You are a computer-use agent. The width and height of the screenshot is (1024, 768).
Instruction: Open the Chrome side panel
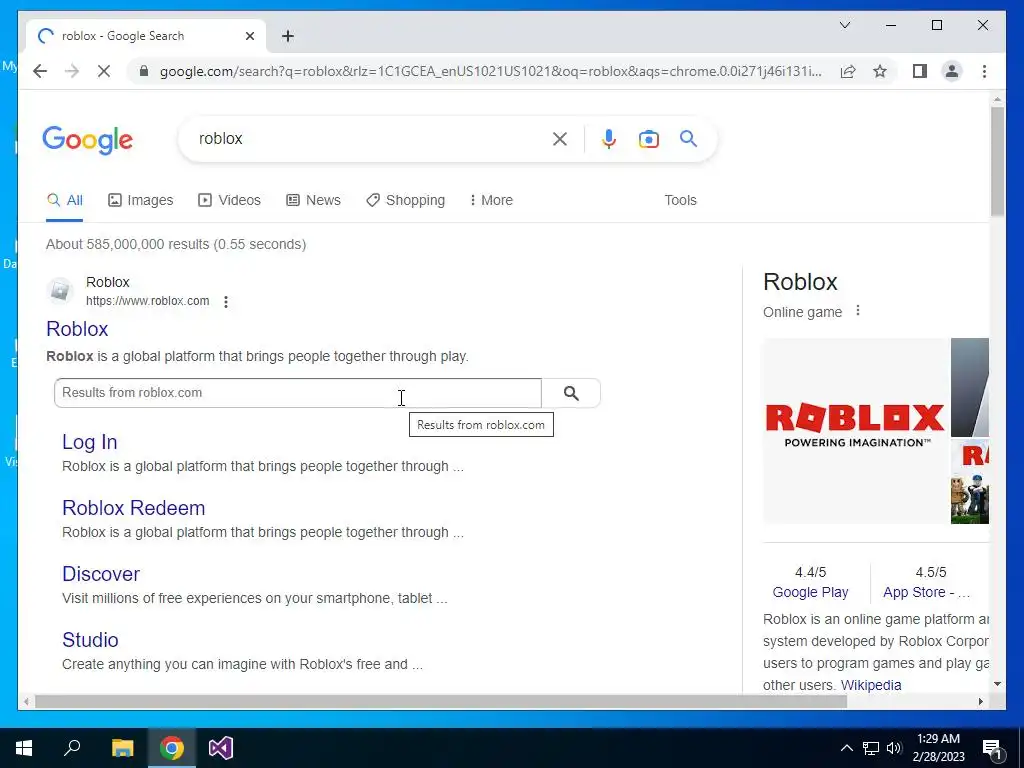(920, 71)
